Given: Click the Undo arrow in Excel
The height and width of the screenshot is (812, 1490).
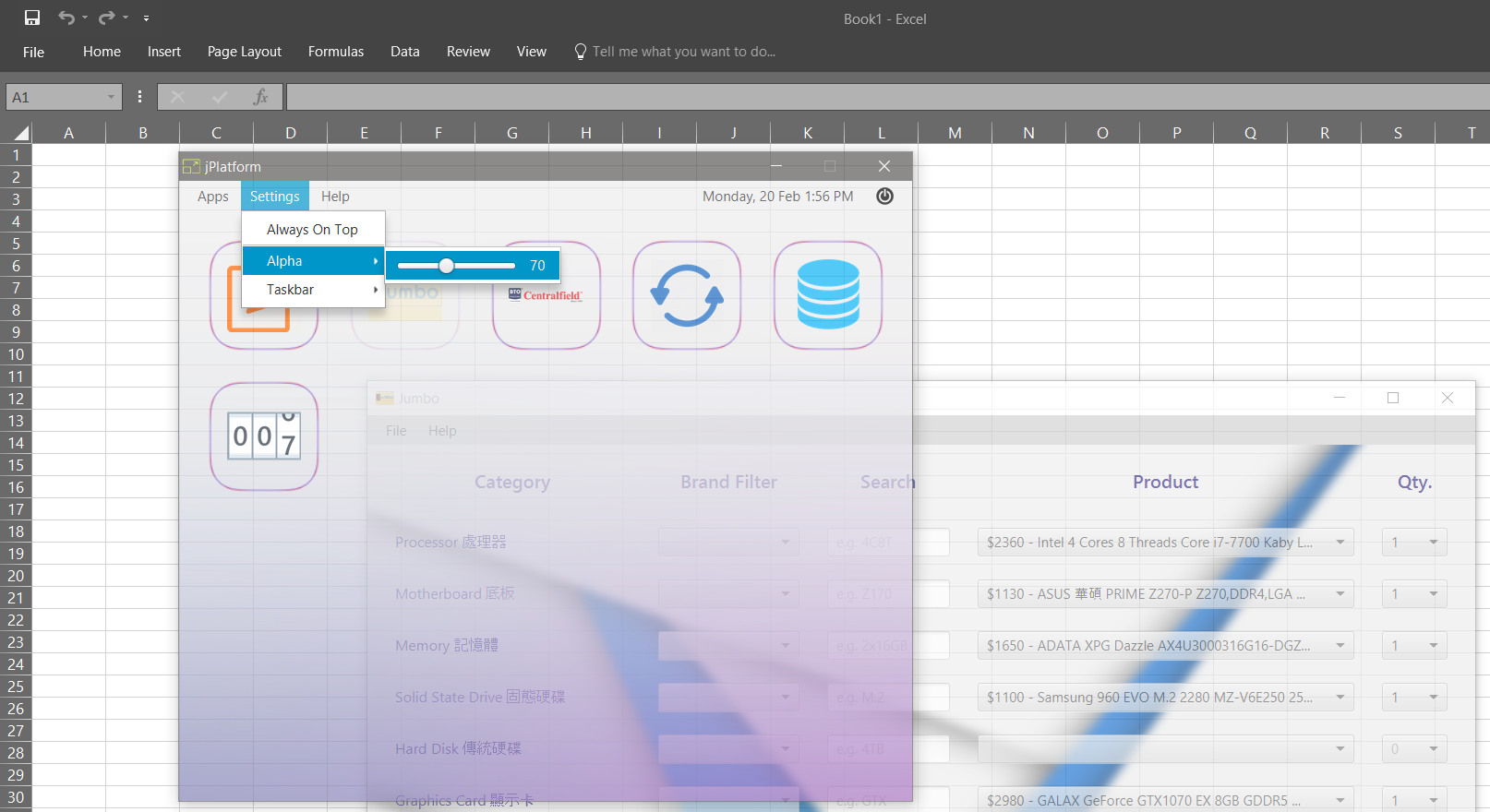Looking at the screenshot, I should point(66,18).
